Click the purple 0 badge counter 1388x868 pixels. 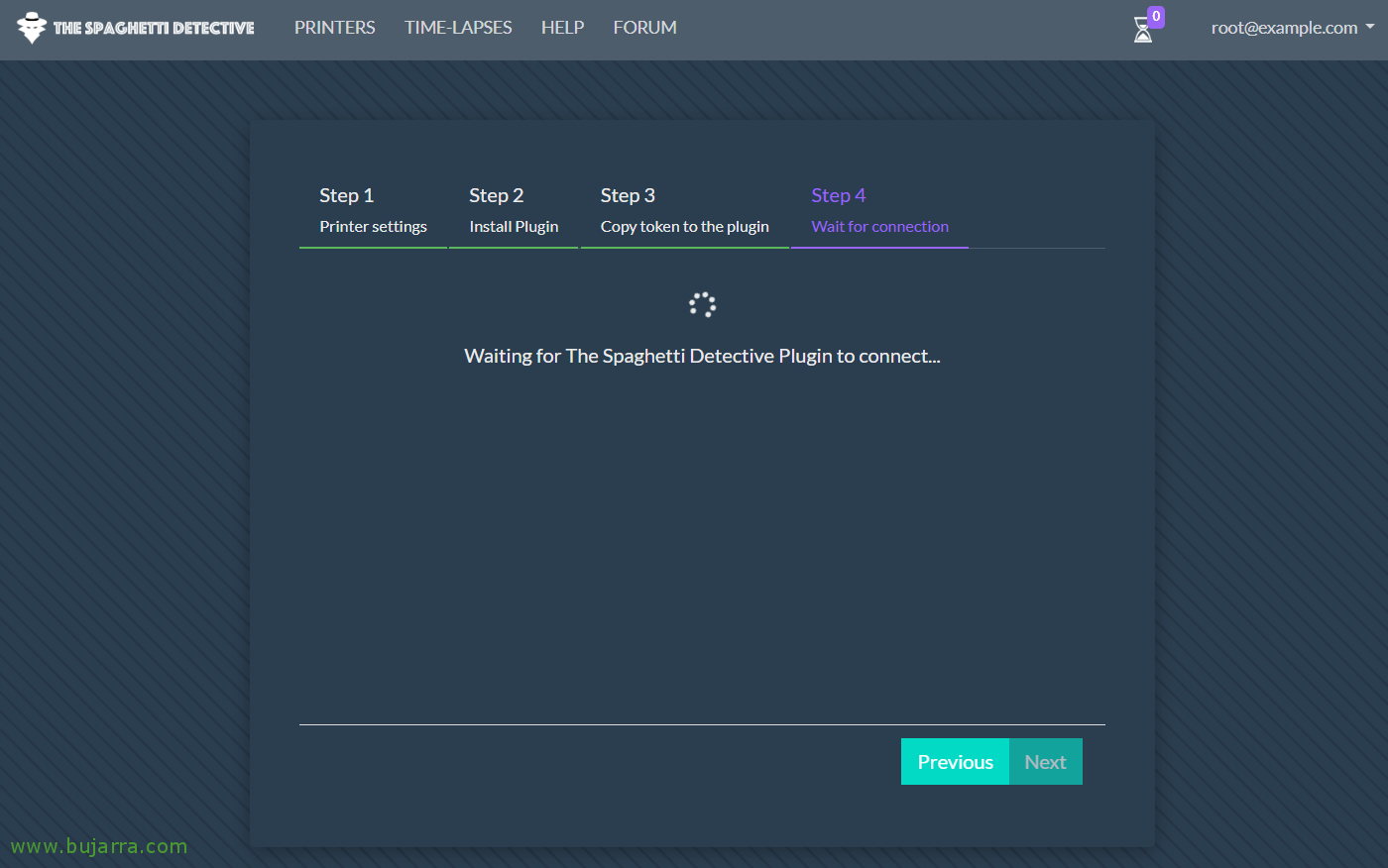[x=1156, y=17]
